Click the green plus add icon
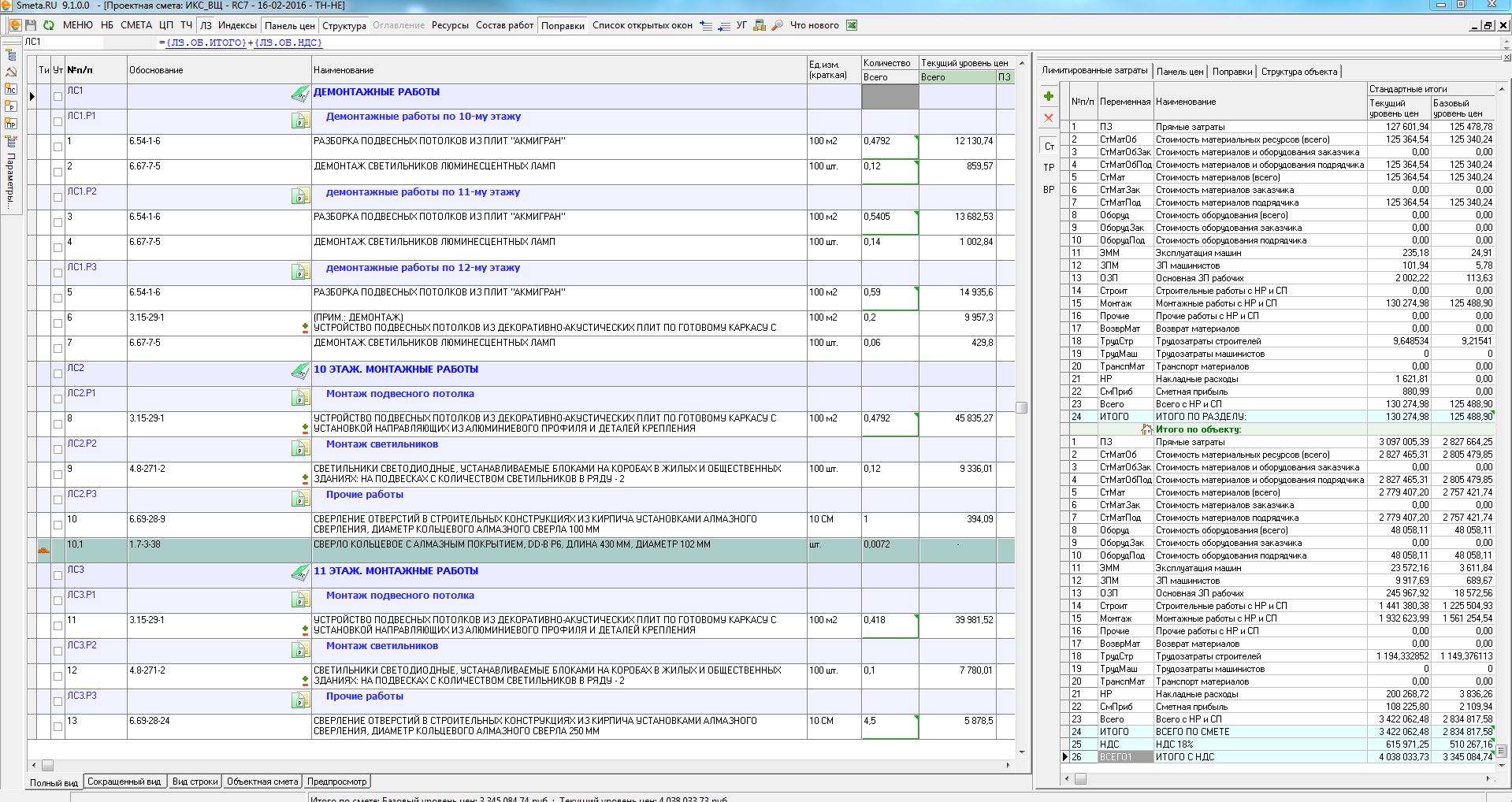This screenshot has height=802, width=1512. [x=1049, y=96]
